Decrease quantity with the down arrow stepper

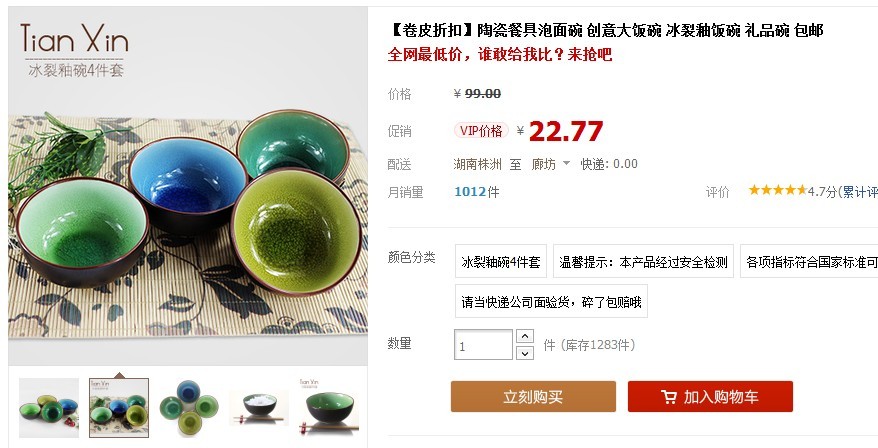click(525, 353)
